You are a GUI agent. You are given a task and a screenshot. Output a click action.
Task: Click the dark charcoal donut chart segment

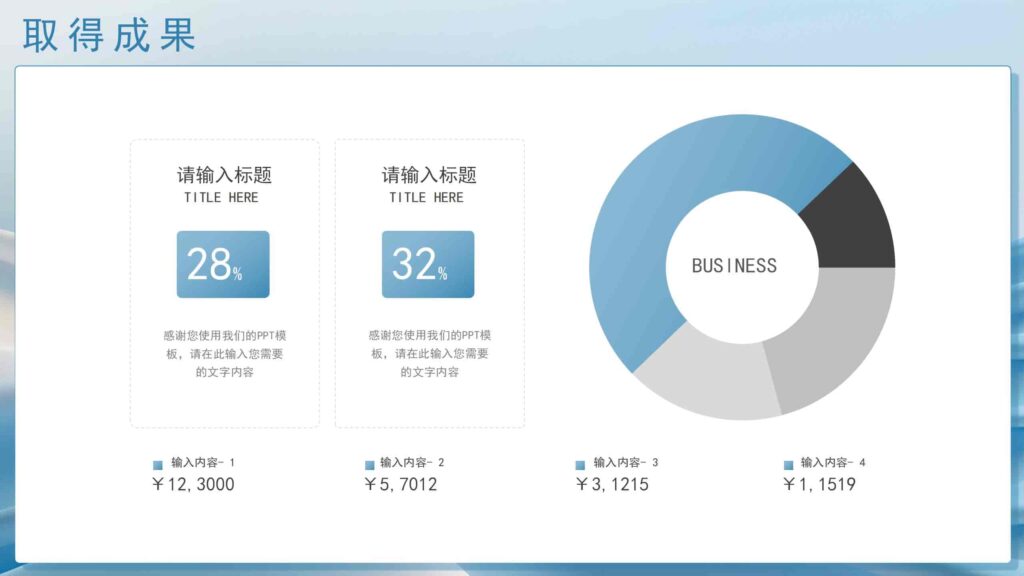click(852, 220)
